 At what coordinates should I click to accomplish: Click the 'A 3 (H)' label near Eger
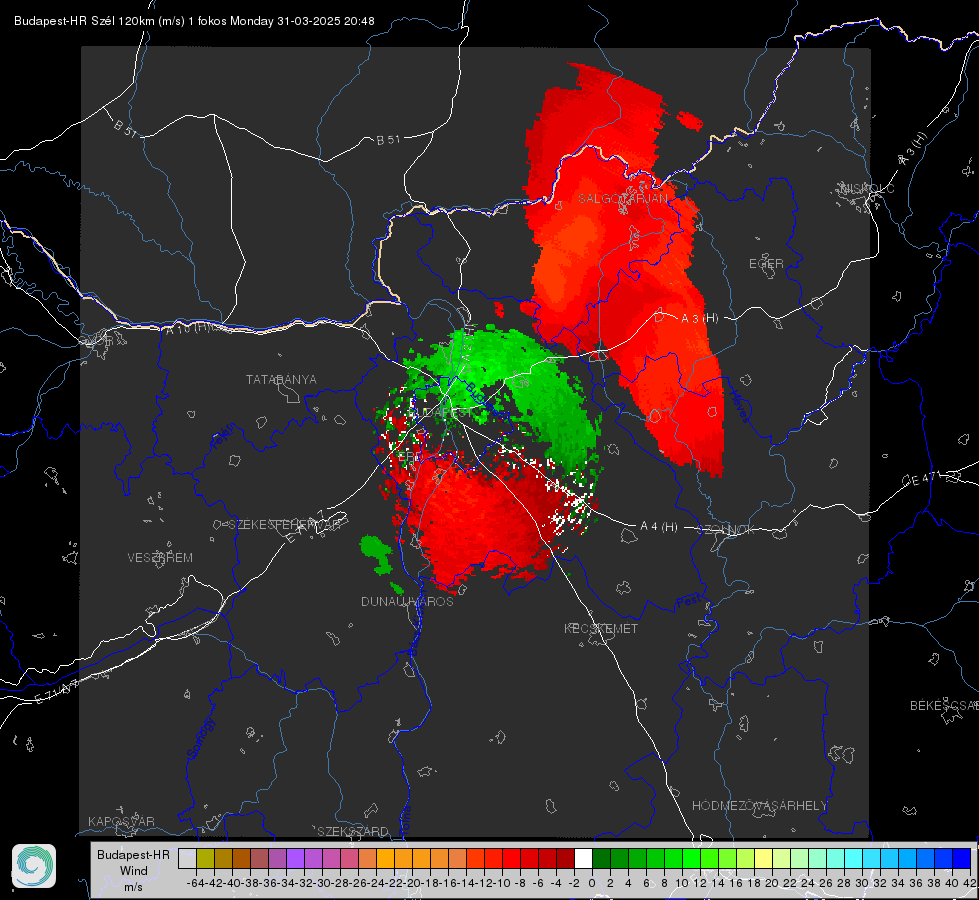(699, 319)
